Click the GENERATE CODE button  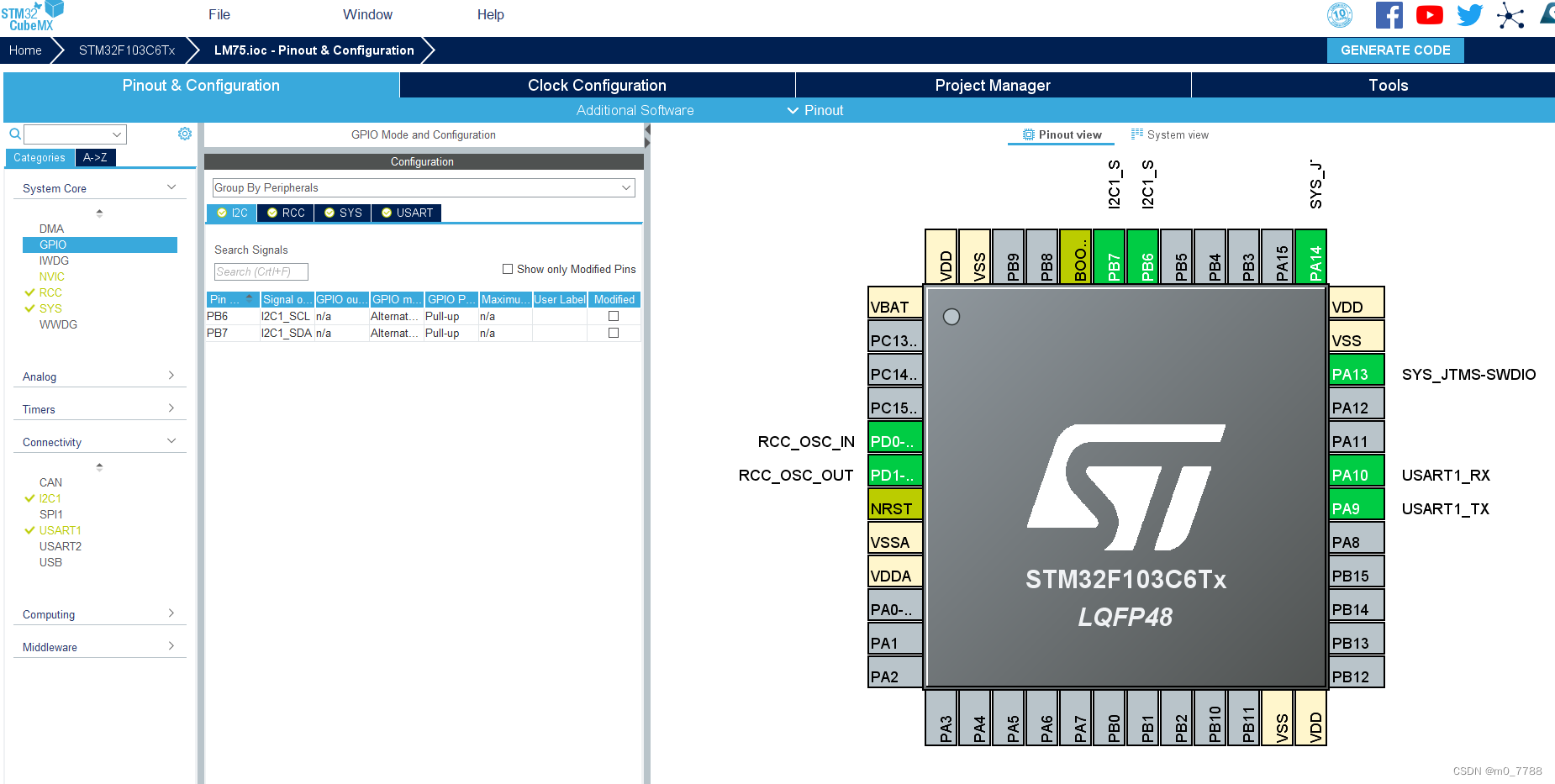pos(1395,50)
